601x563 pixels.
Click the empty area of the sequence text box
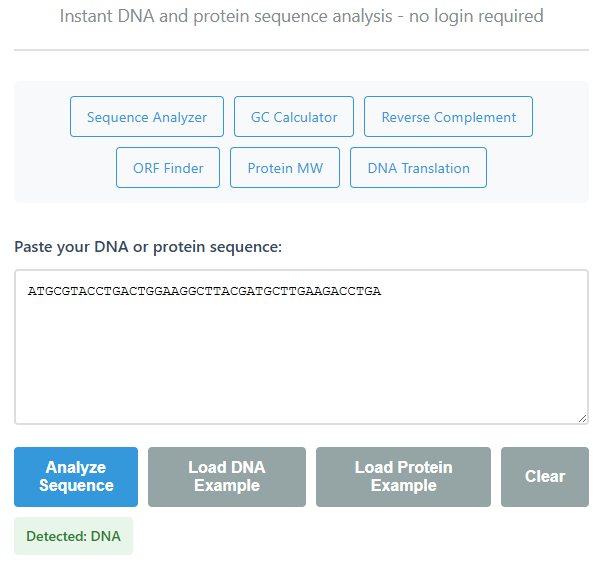click(300, 370)
